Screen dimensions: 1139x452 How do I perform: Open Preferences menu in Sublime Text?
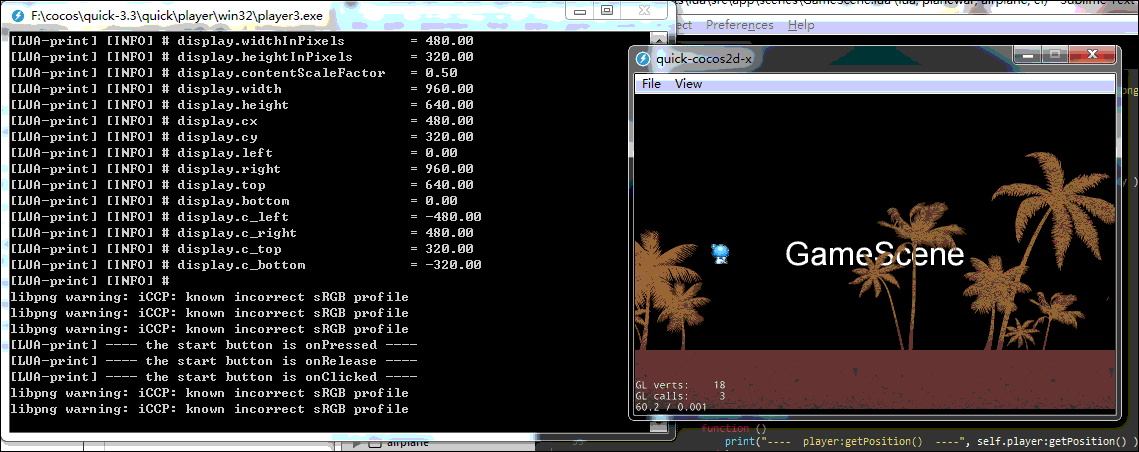[739, 25]
